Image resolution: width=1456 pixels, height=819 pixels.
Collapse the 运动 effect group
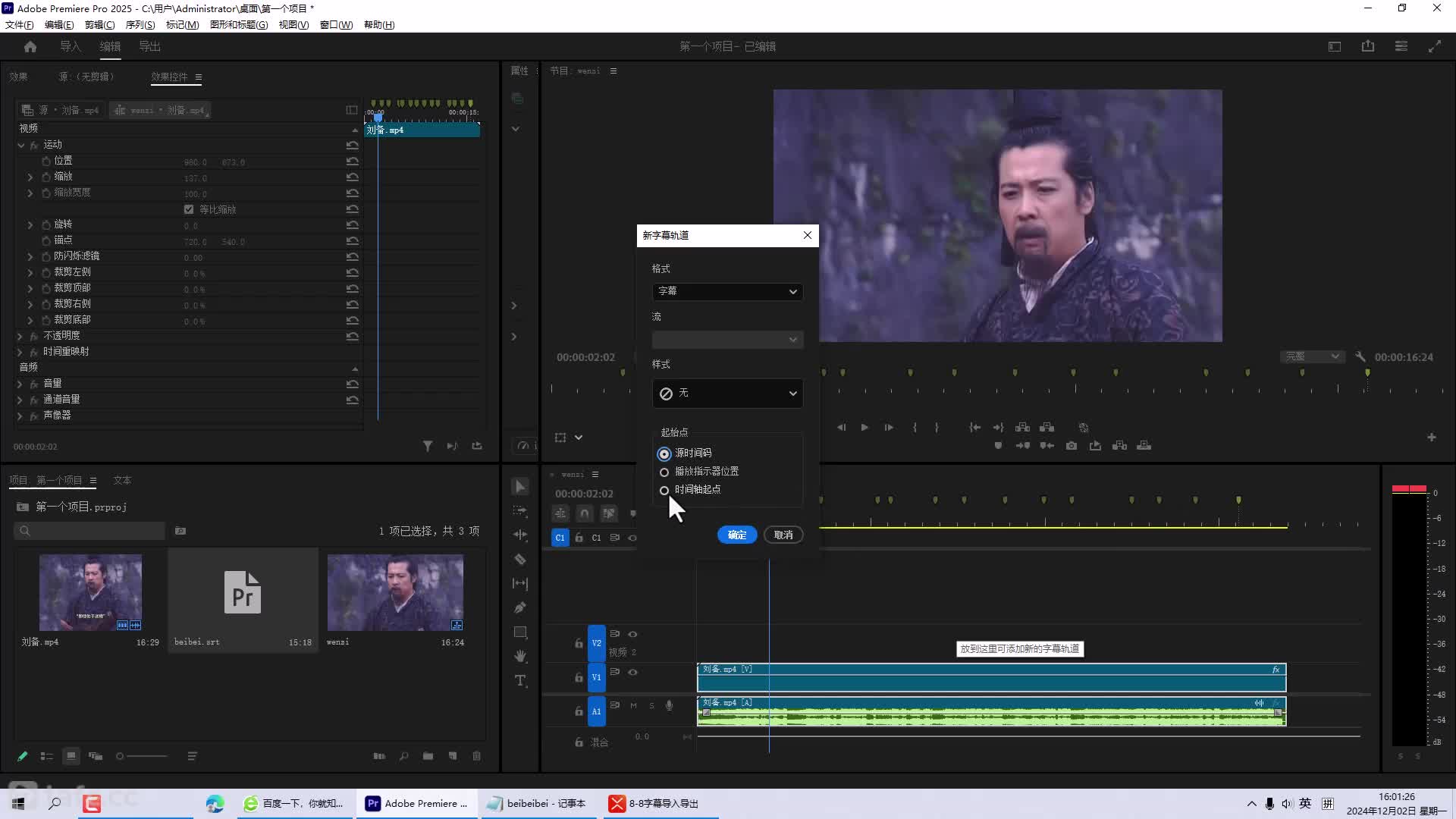[21, 145]
